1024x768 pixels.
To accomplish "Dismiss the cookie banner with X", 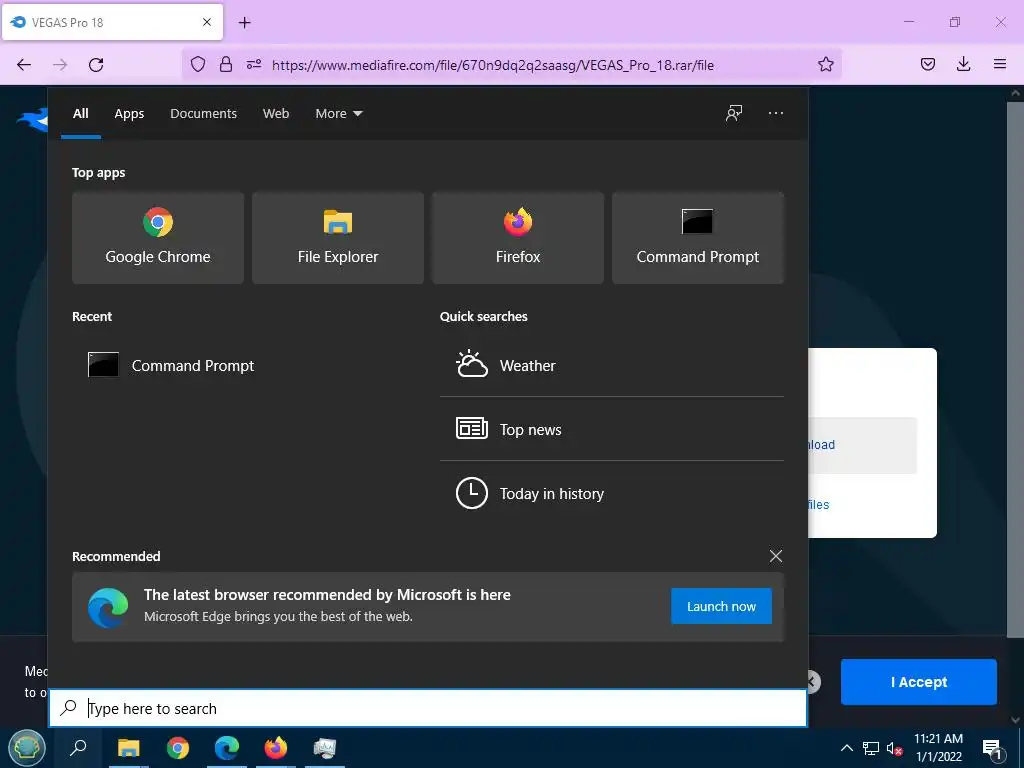I will 812,682.
